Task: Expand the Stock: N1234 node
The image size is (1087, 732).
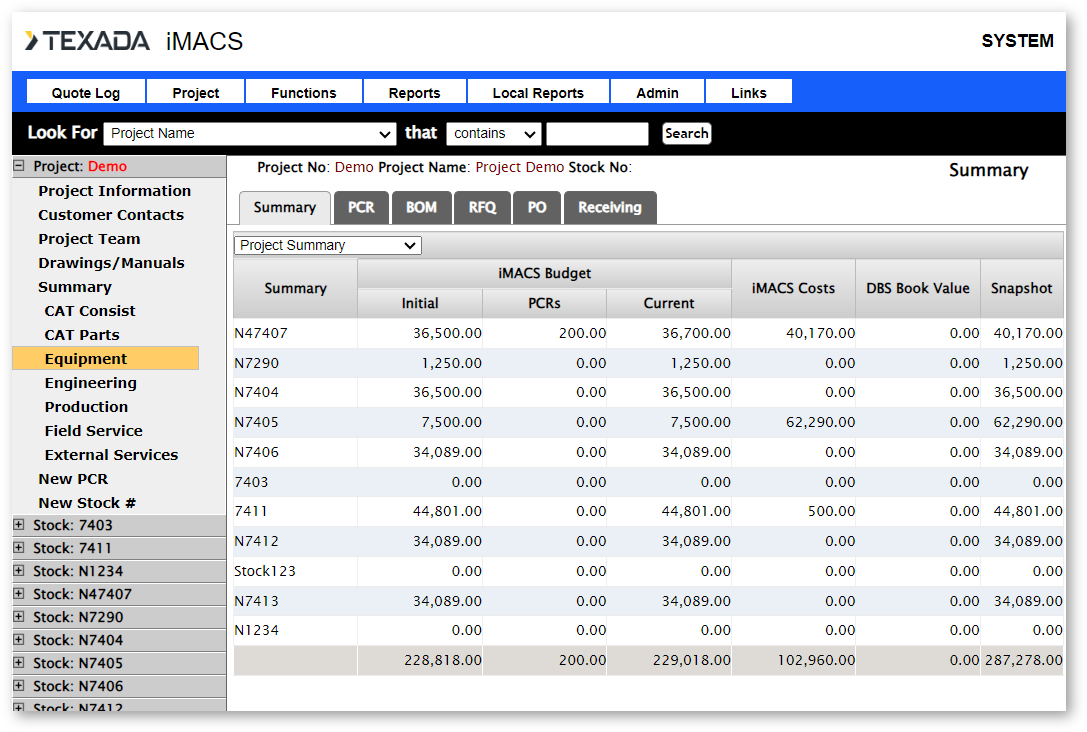Action: coord(19,570)
